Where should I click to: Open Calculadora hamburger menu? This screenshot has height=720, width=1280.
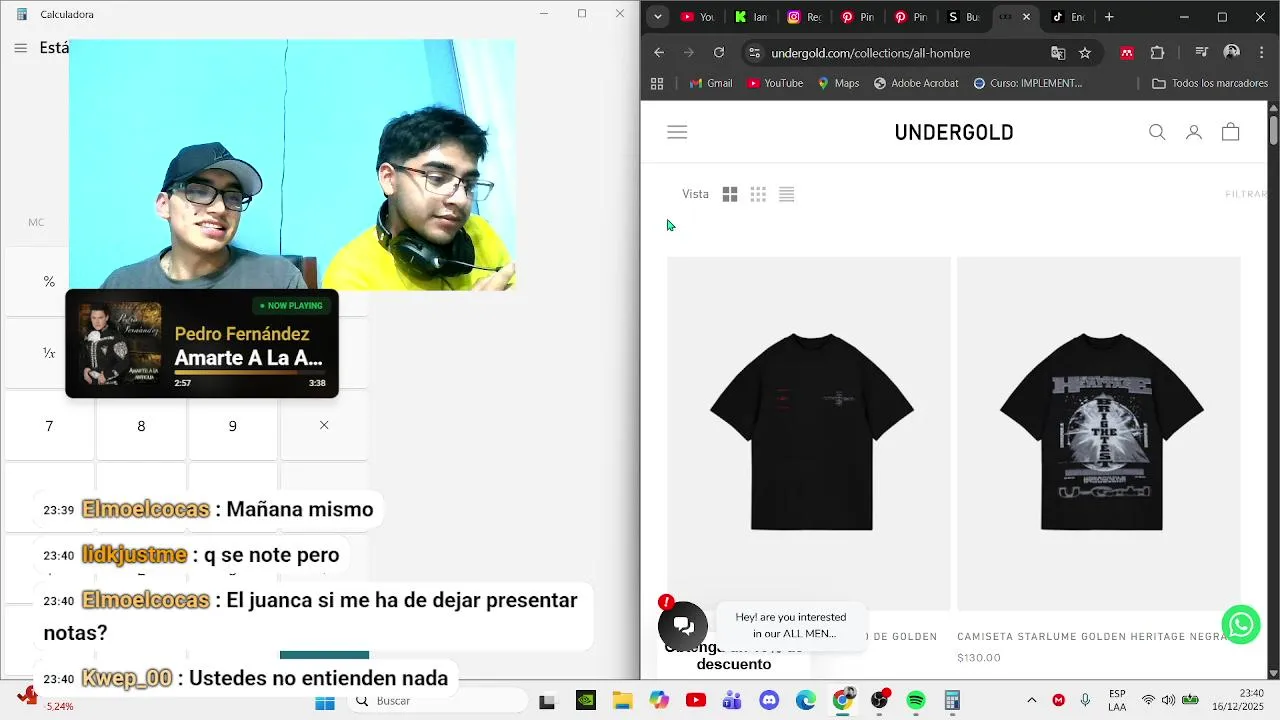[x=20, y=48]
